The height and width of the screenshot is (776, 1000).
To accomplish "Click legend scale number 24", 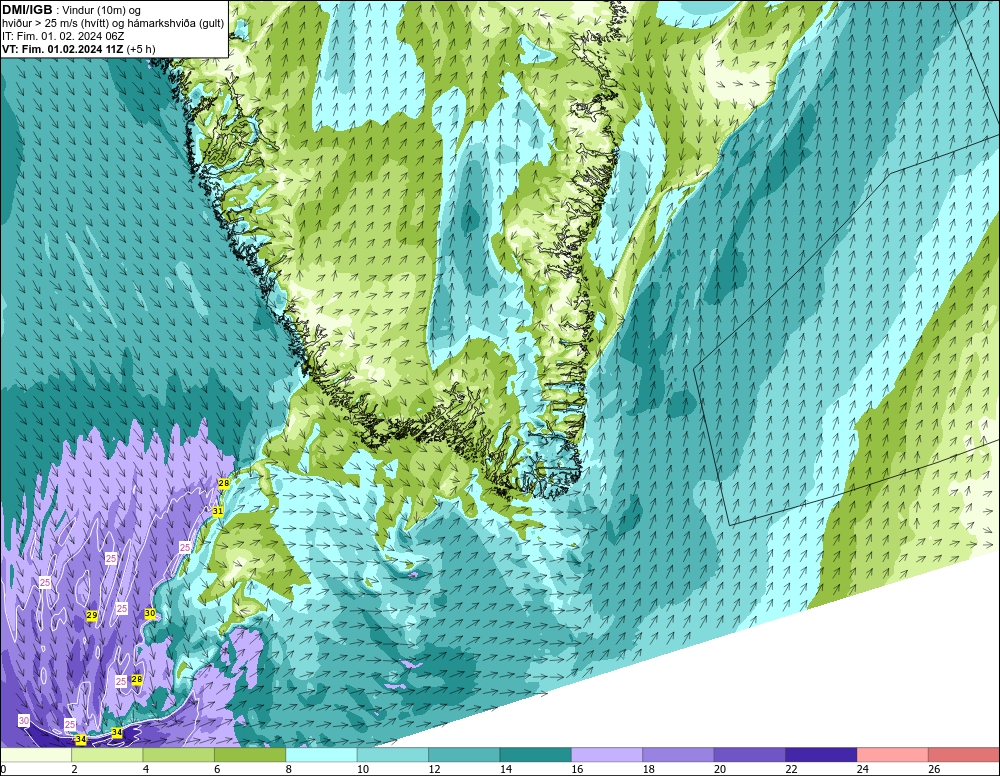I will click(x=863, y=769).
